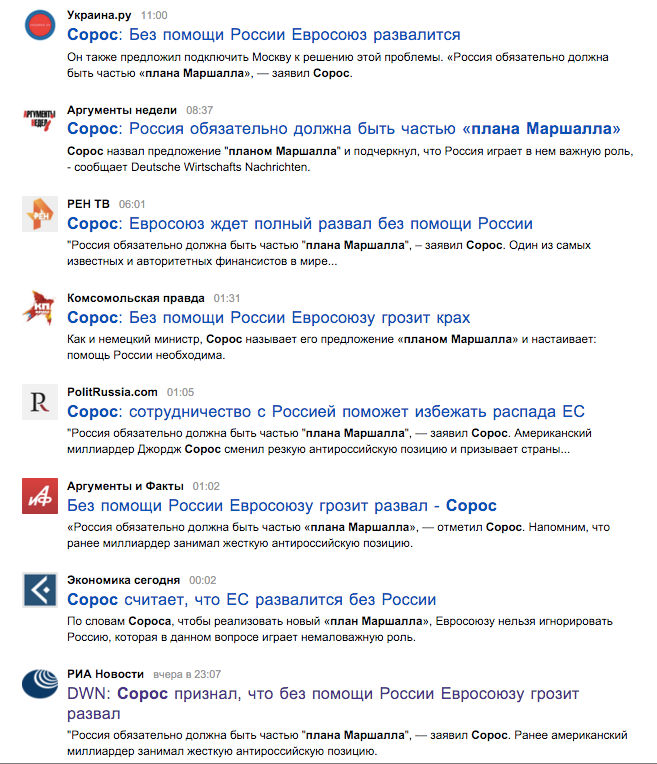This screenshot has width=657, height=764.
Task: Click the РИА Новости source name
Action: pyautogui.click(x=106, y=674)
